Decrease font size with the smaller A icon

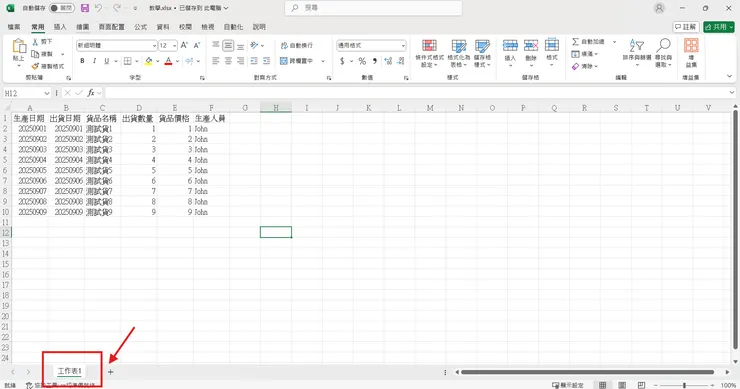197,45
